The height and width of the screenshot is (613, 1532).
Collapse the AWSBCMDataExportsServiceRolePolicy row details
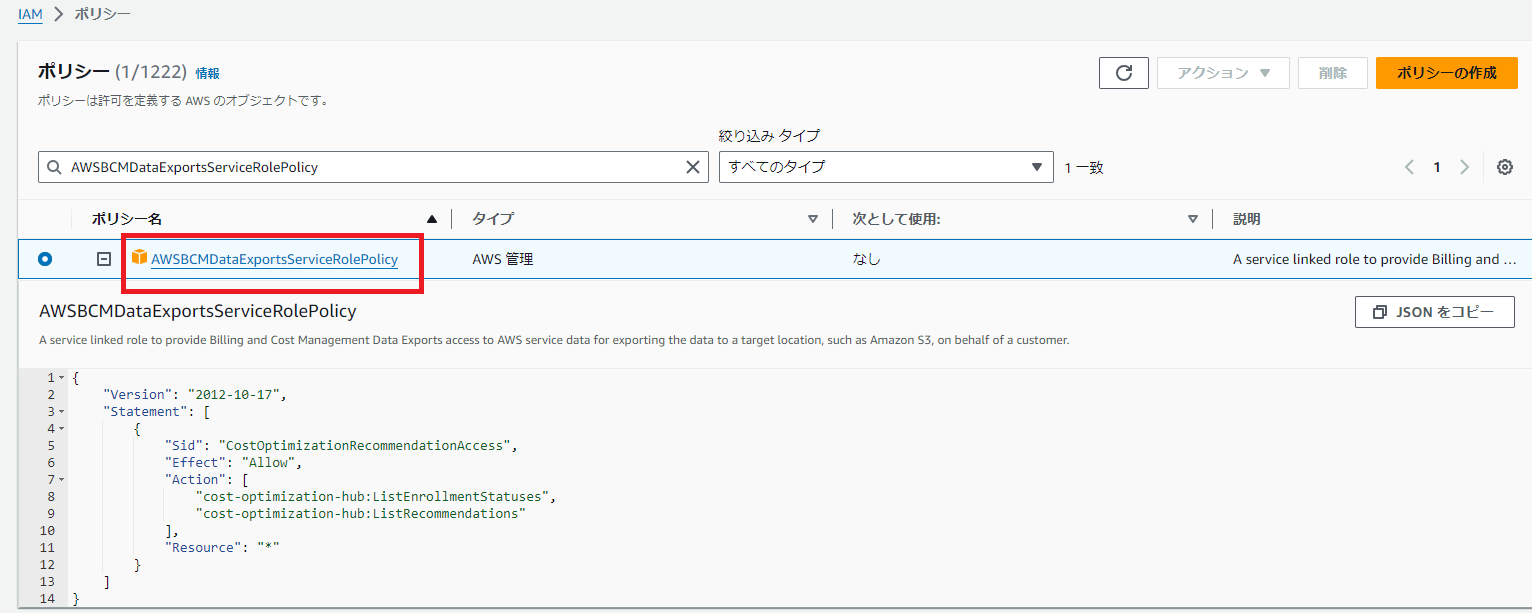tap(103, 259)
